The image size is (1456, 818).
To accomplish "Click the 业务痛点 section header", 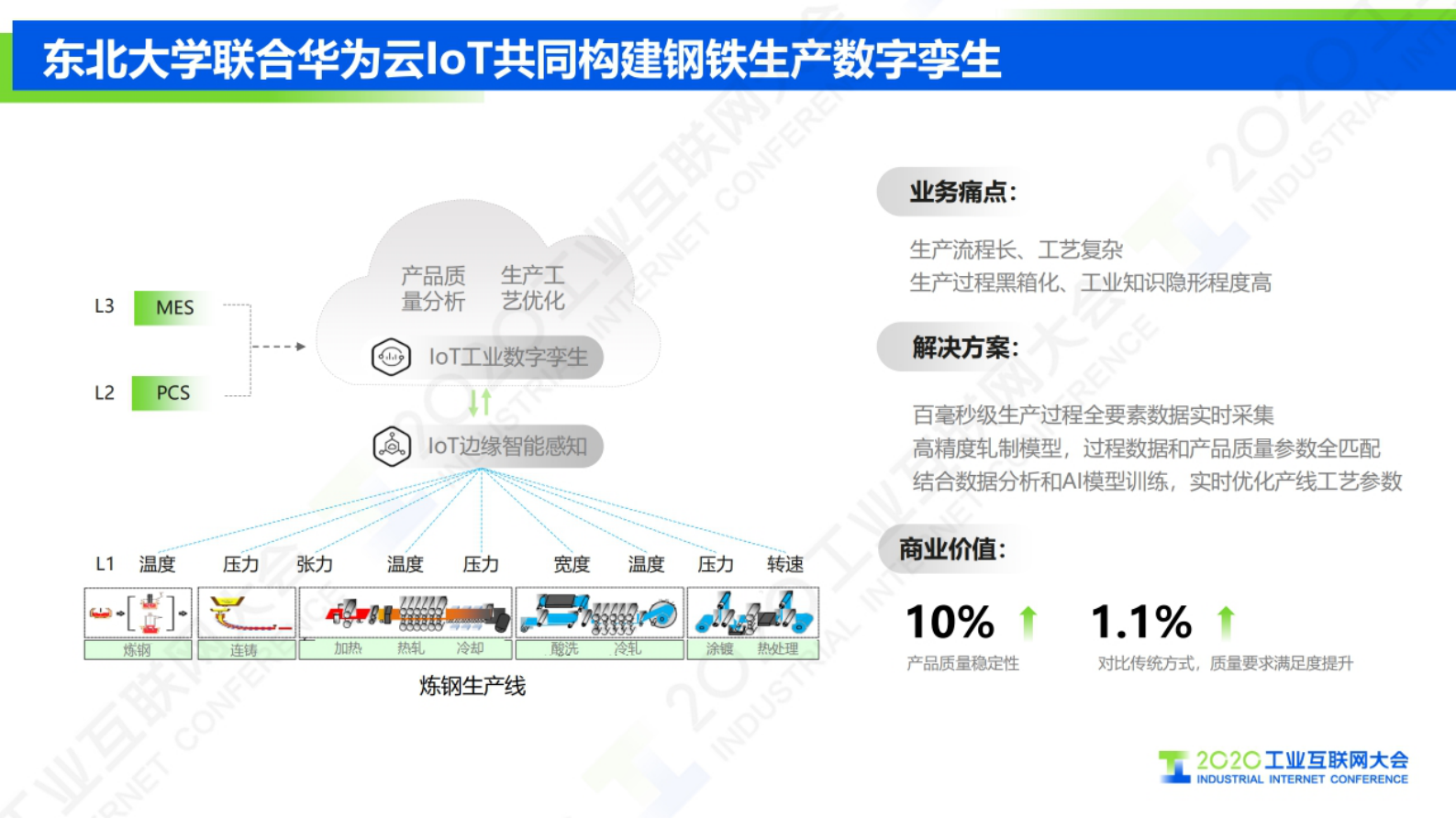I will 963,192.
